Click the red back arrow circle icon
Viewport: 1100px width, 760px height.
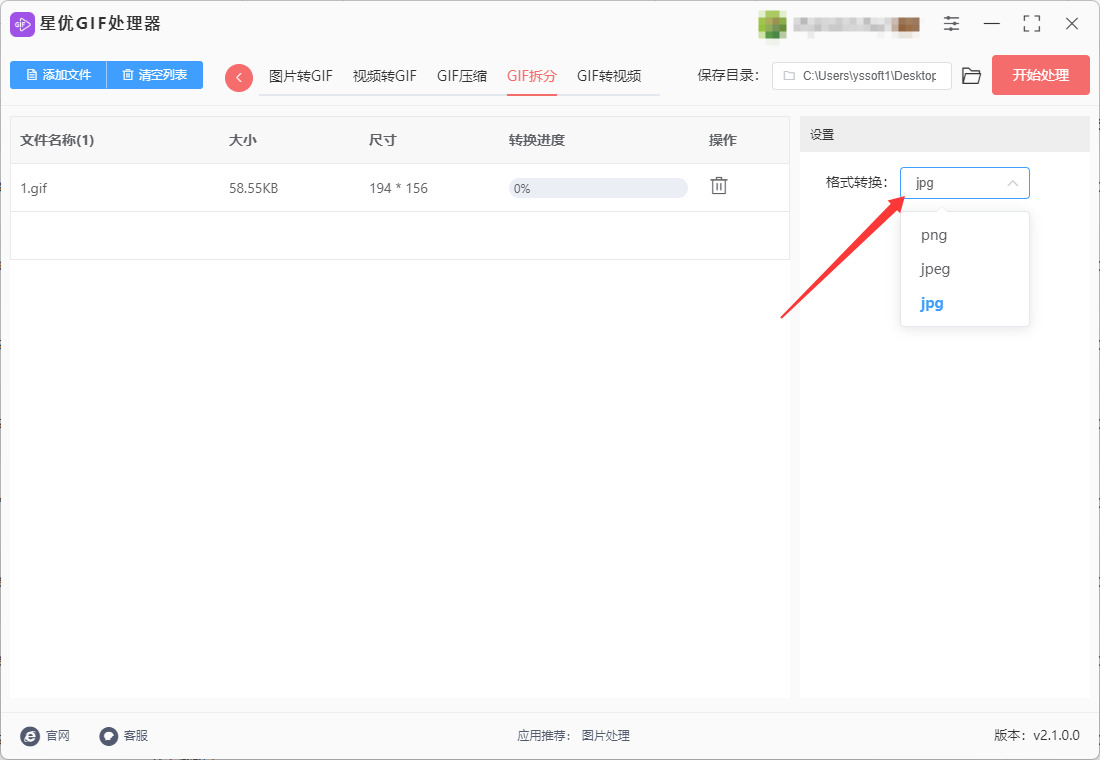(x=239, y=77)
